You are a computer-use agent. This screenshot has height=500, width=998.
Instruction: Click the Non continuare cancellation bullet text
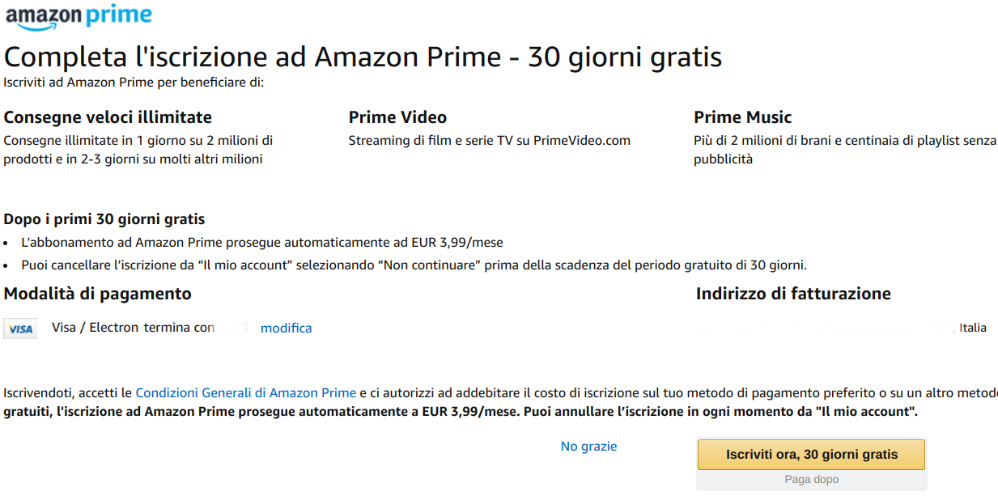tap(414, 265)
